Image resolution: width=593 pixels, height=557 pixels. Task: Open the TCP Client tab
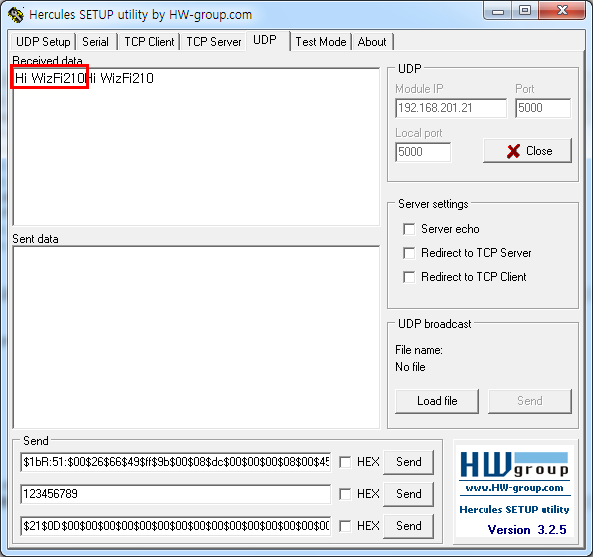(149, 42)
